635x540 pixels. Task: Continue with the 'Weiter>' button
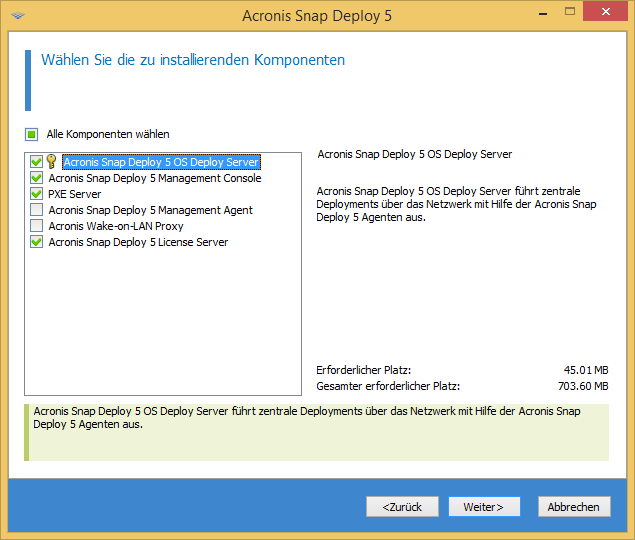[x=484, y=507]
